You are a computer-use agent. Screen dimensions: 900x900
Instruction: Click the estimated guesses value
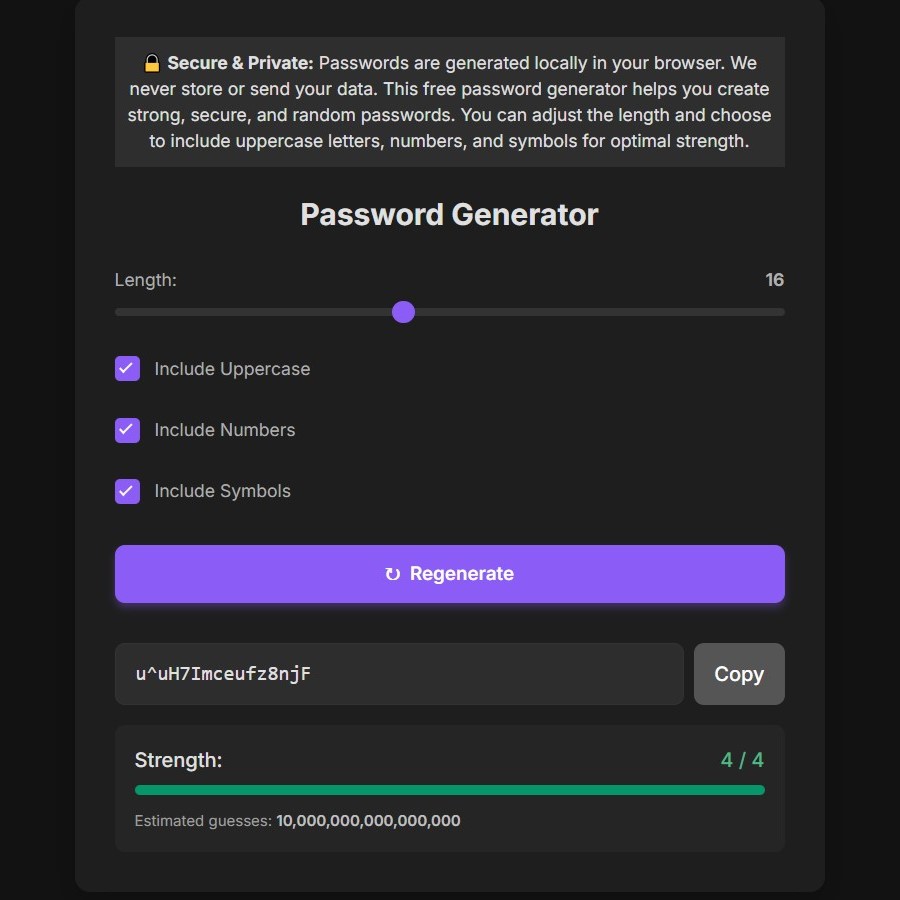pos(367,820)
